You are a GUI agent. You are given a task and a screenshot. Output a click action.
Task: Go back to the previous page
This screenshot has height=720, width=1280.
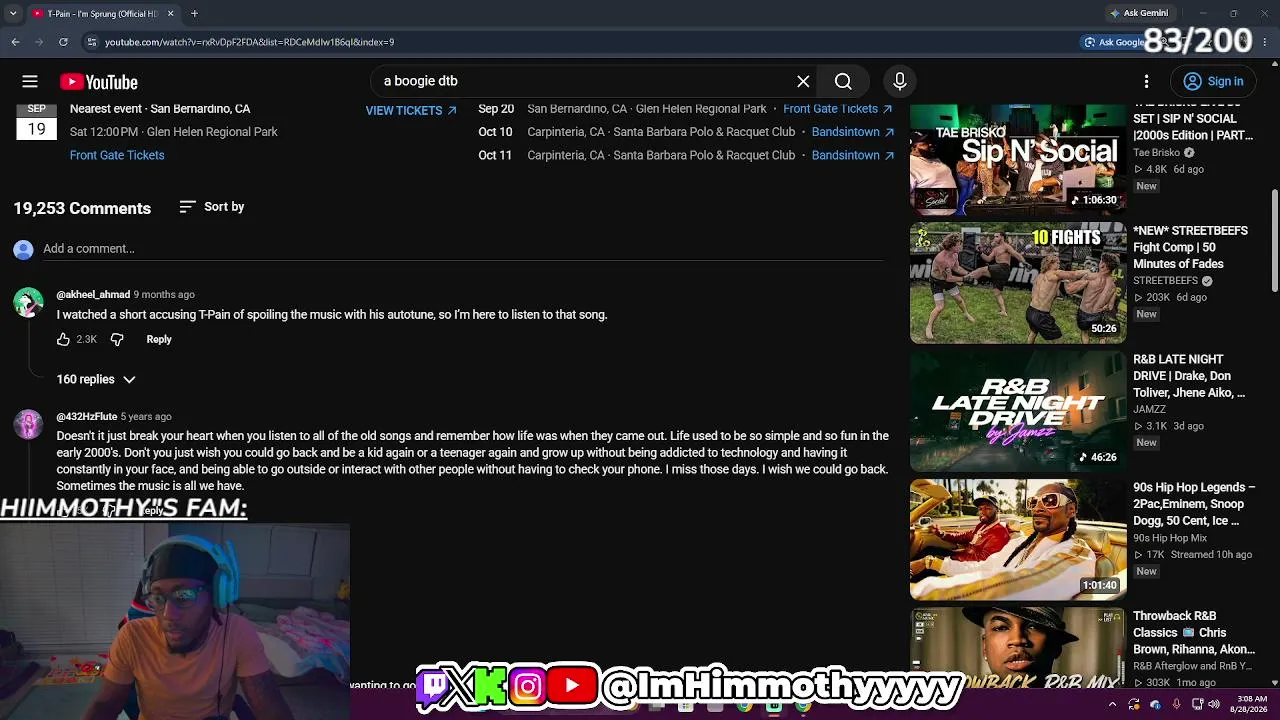pos(15,42)
